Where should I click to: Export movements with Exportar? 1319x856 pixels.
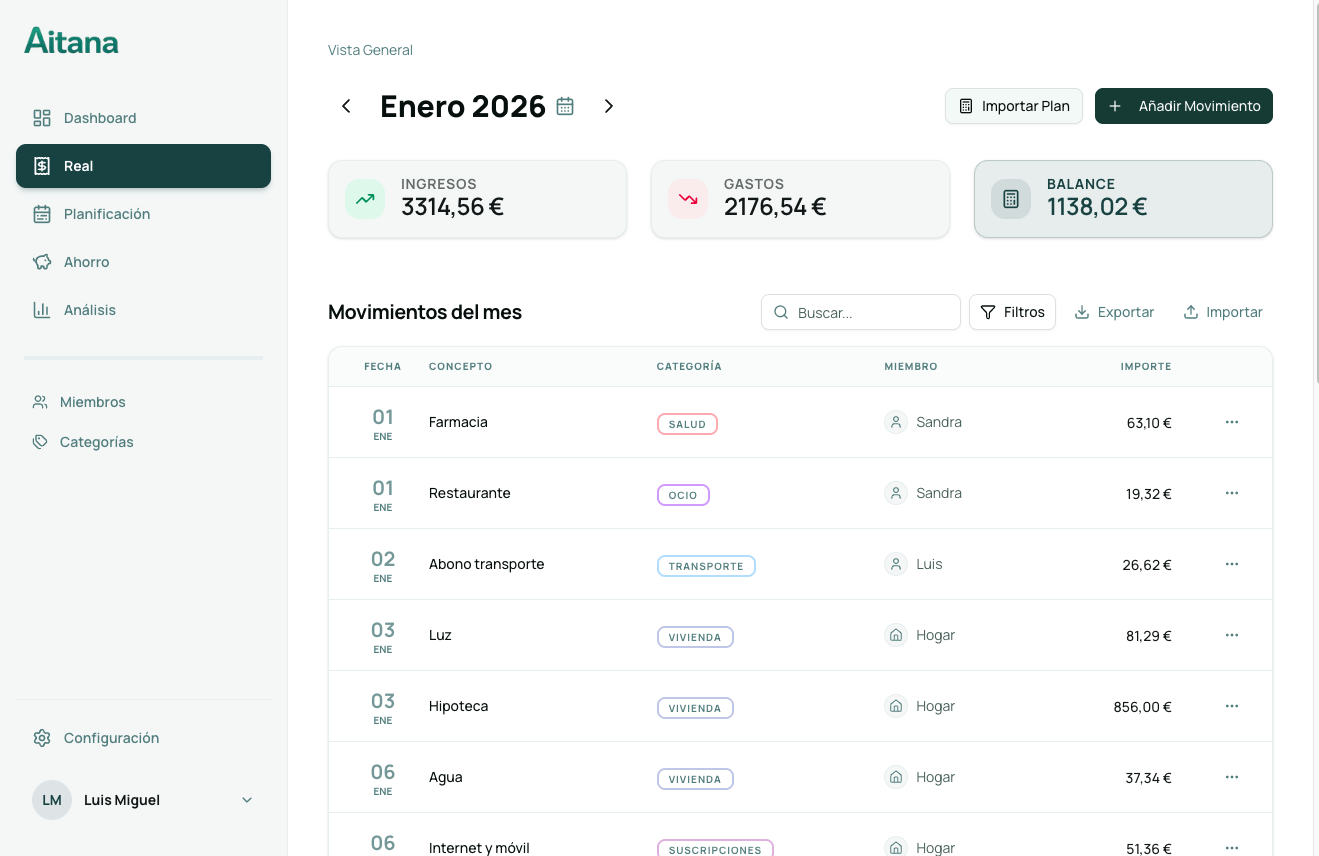1114,312
